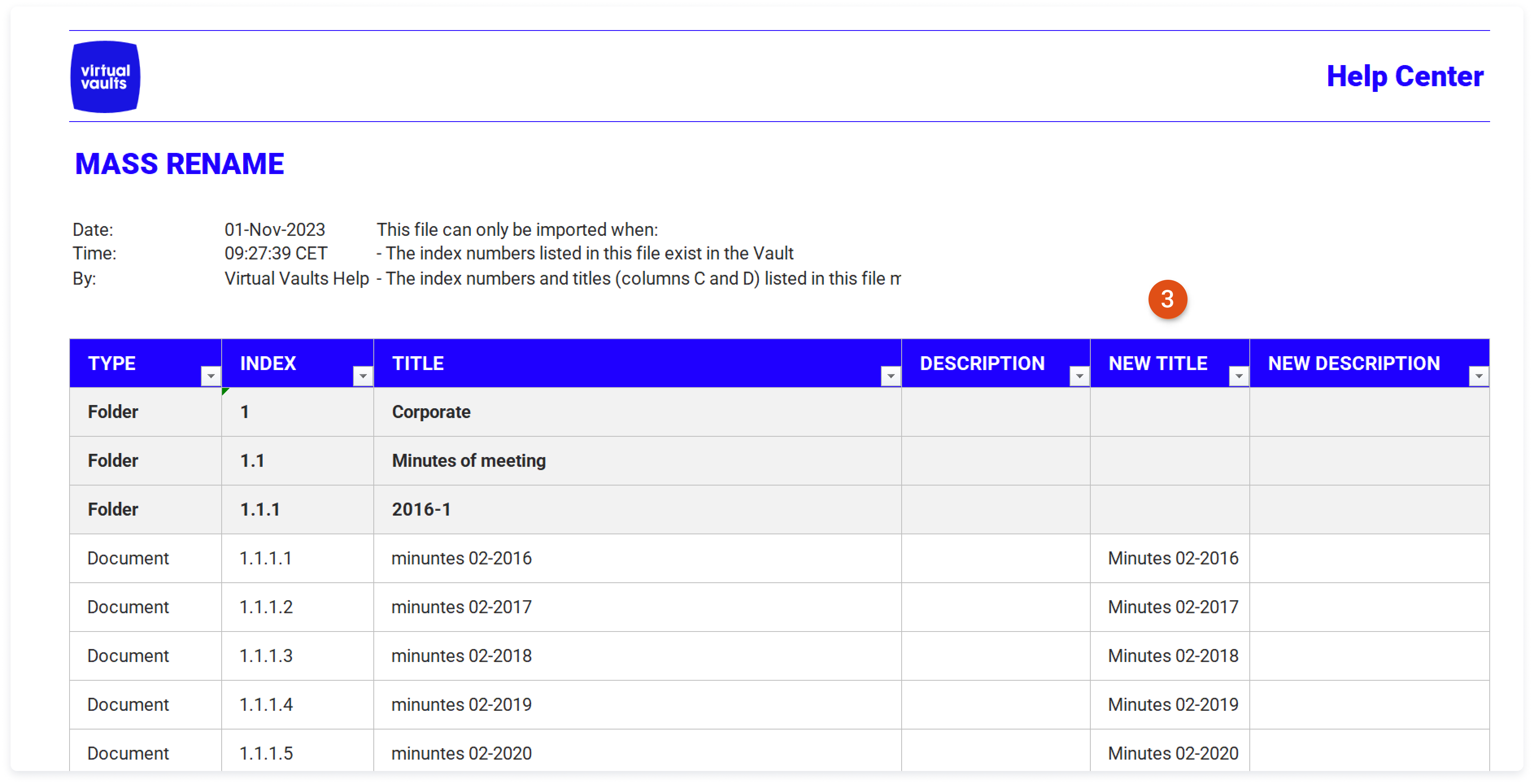Select the index cell 1.1.1.4
This screenshot has height=784, width=1532.
point(297,704)
